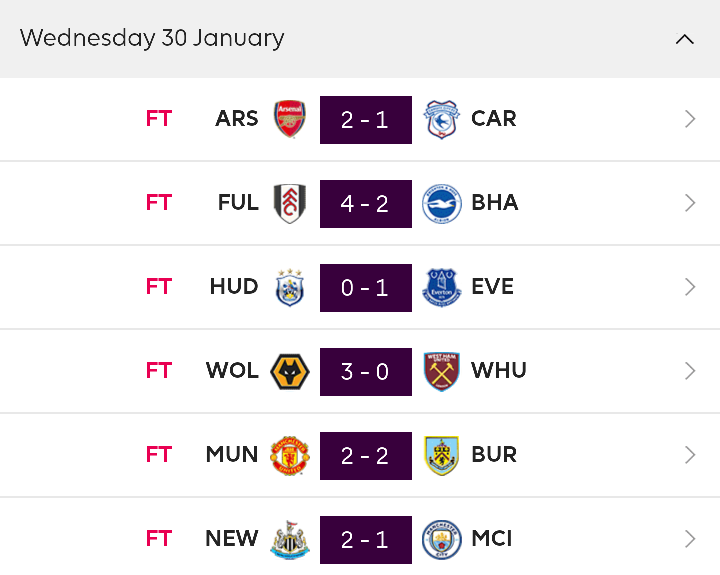Viewport: 720px width, 575px height.
Task: Click the 4 - 2 Fulham score box
Action: coord(366,204)
